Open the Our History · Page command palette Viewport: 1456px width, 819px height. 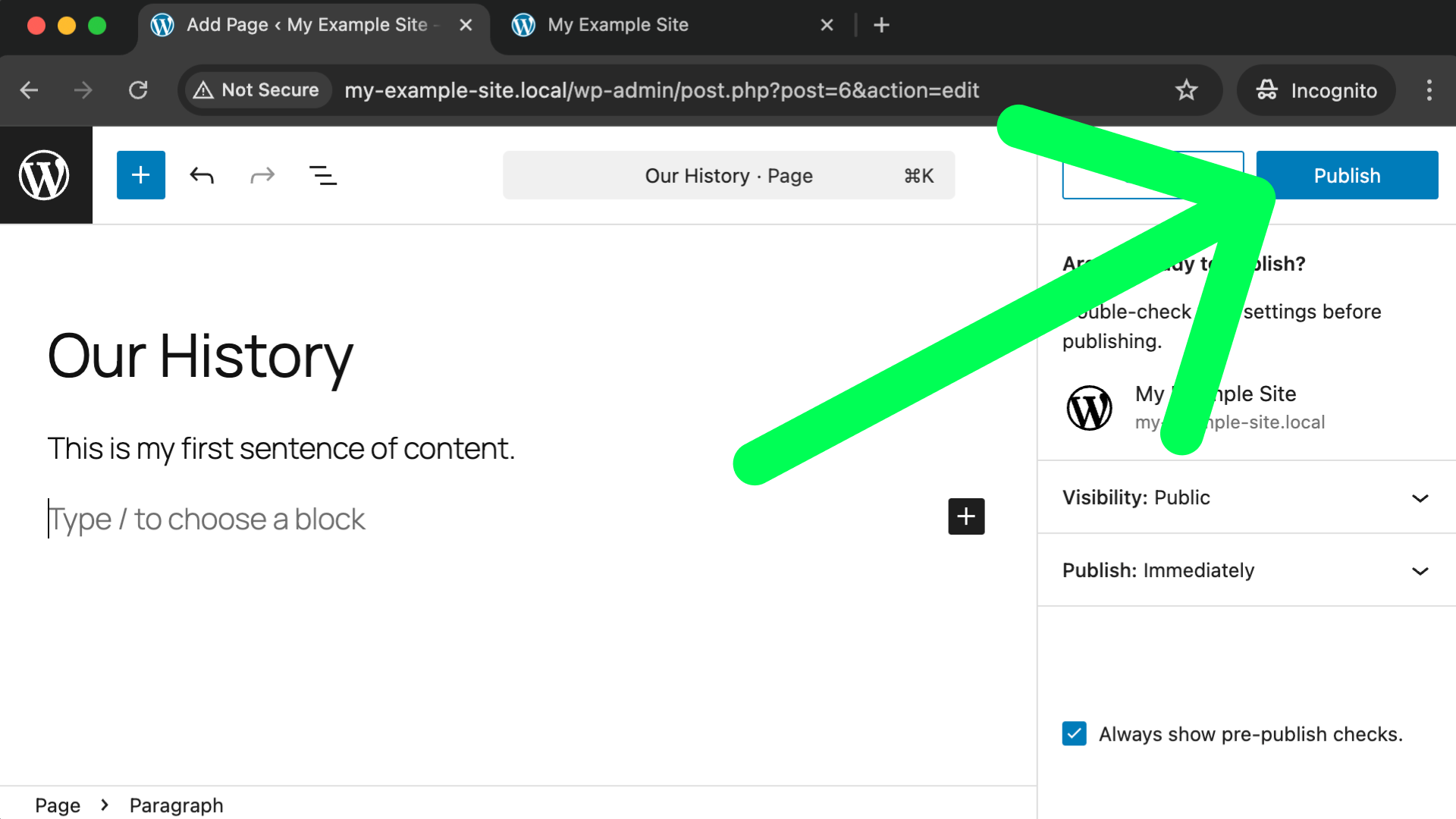[x=728, y=175]
